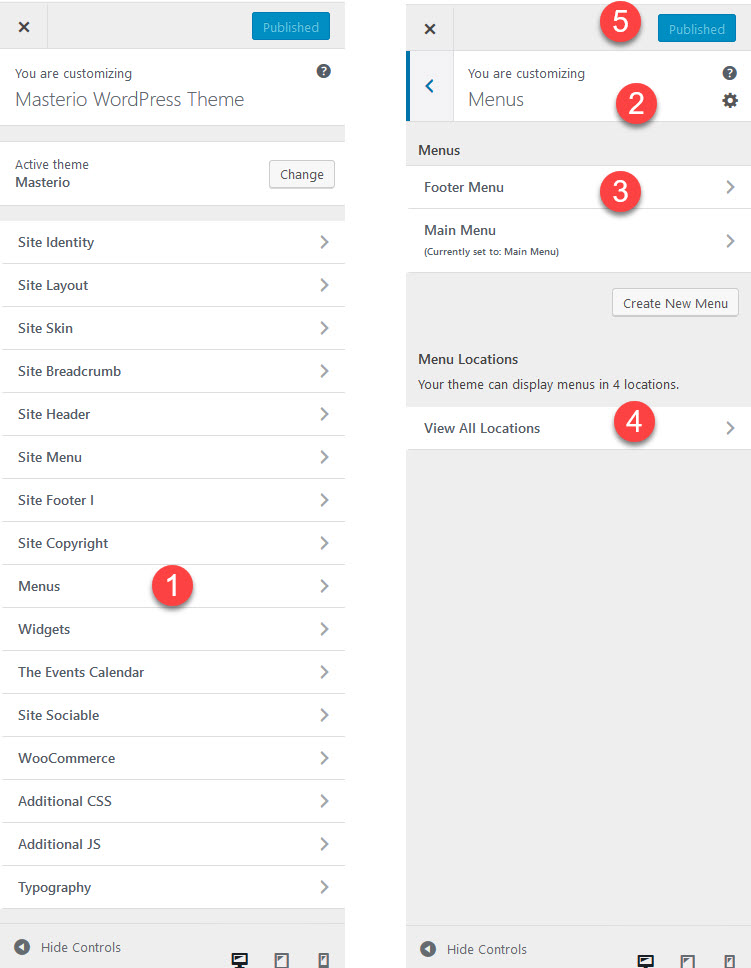Expand the Widgets chevron
The height and width of the screenshot is (968, 751).
[324, 629]
